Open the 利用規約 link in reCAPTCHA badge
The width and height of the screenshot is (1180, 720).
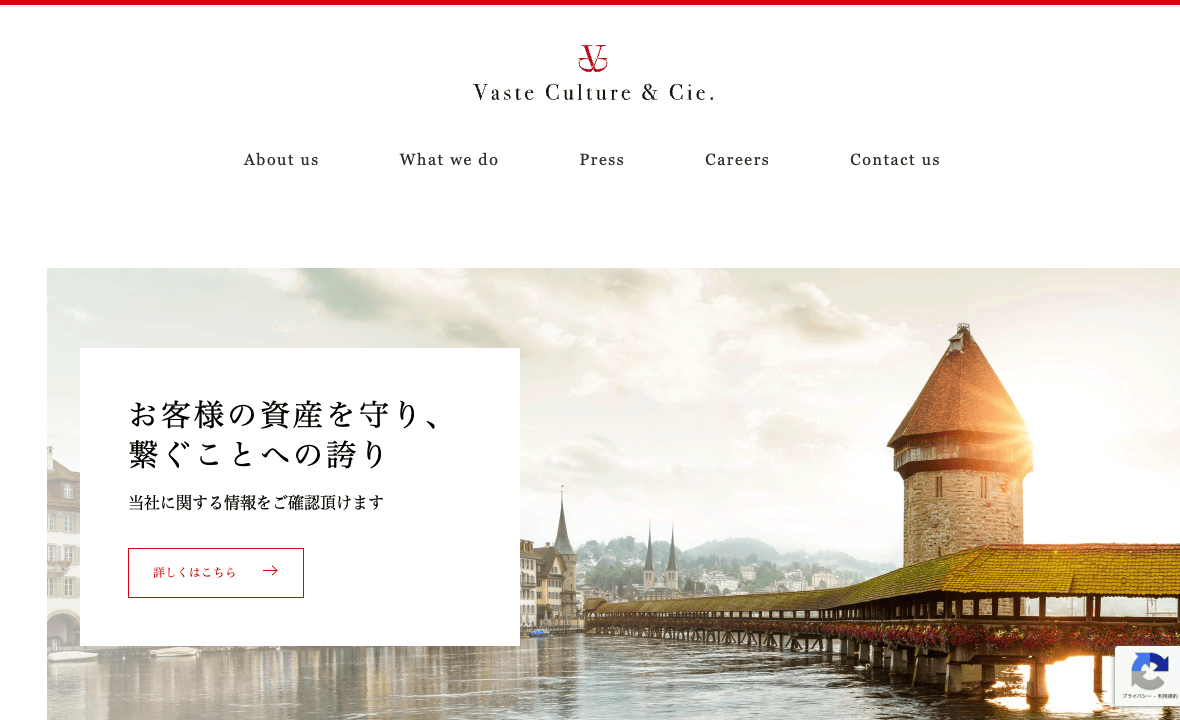click(1169, 697)
